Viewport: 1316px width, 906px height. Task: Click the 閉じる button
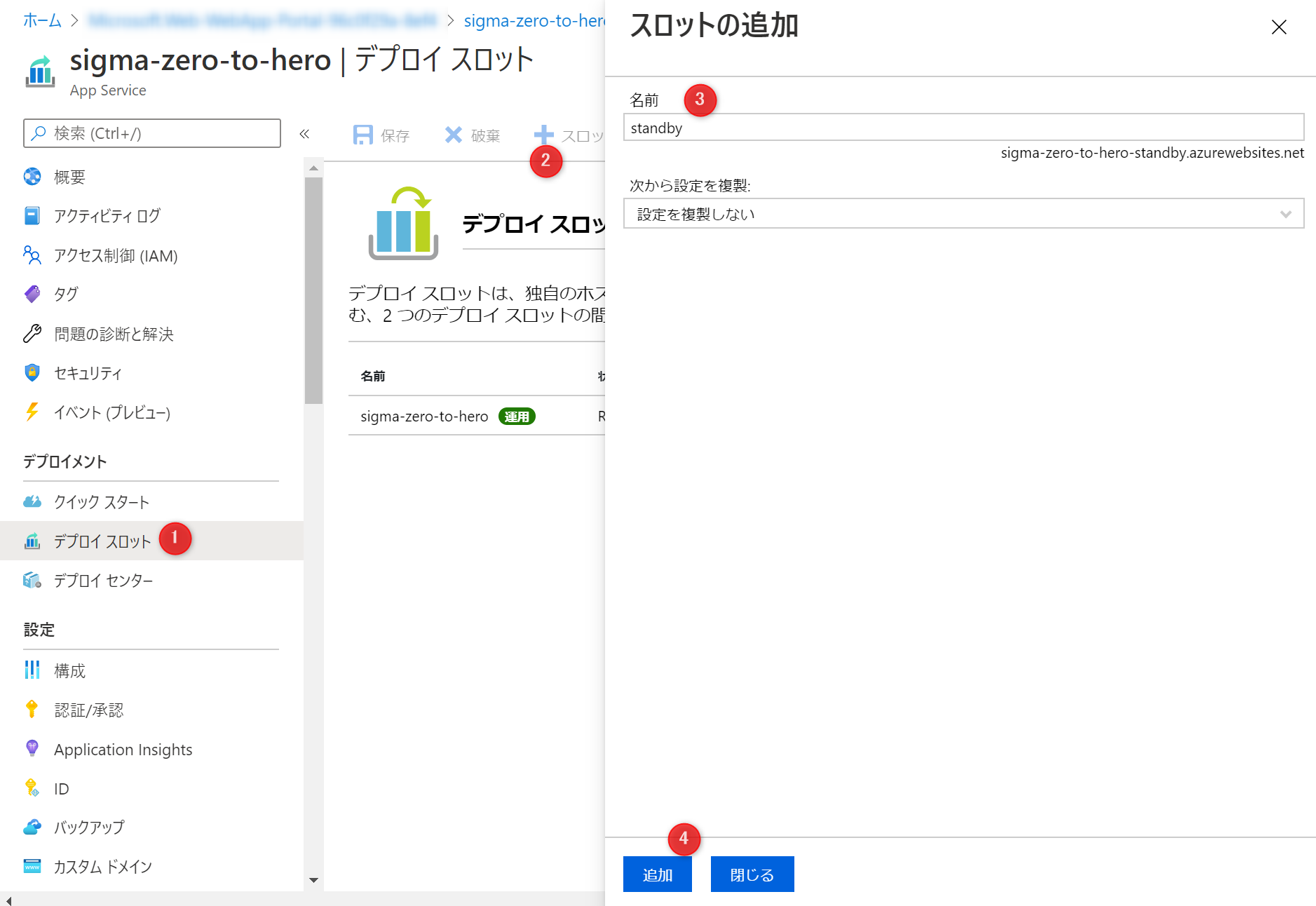pyautogui.click(x=752, y=874)
